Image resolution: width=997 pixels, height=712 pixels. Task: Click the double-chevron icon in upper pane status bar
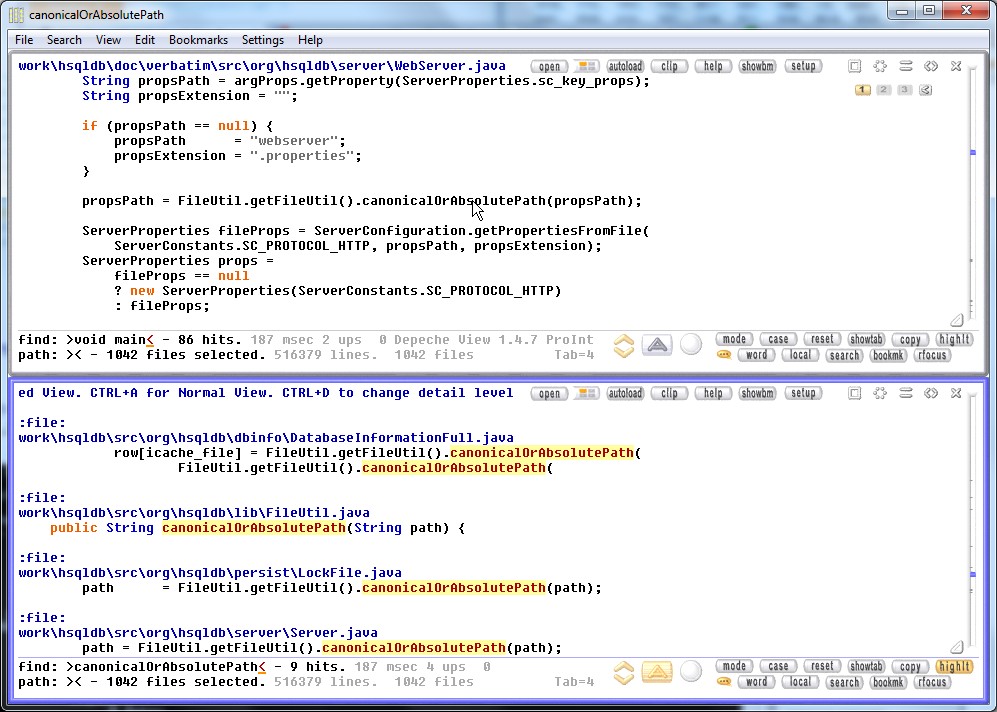623,346
